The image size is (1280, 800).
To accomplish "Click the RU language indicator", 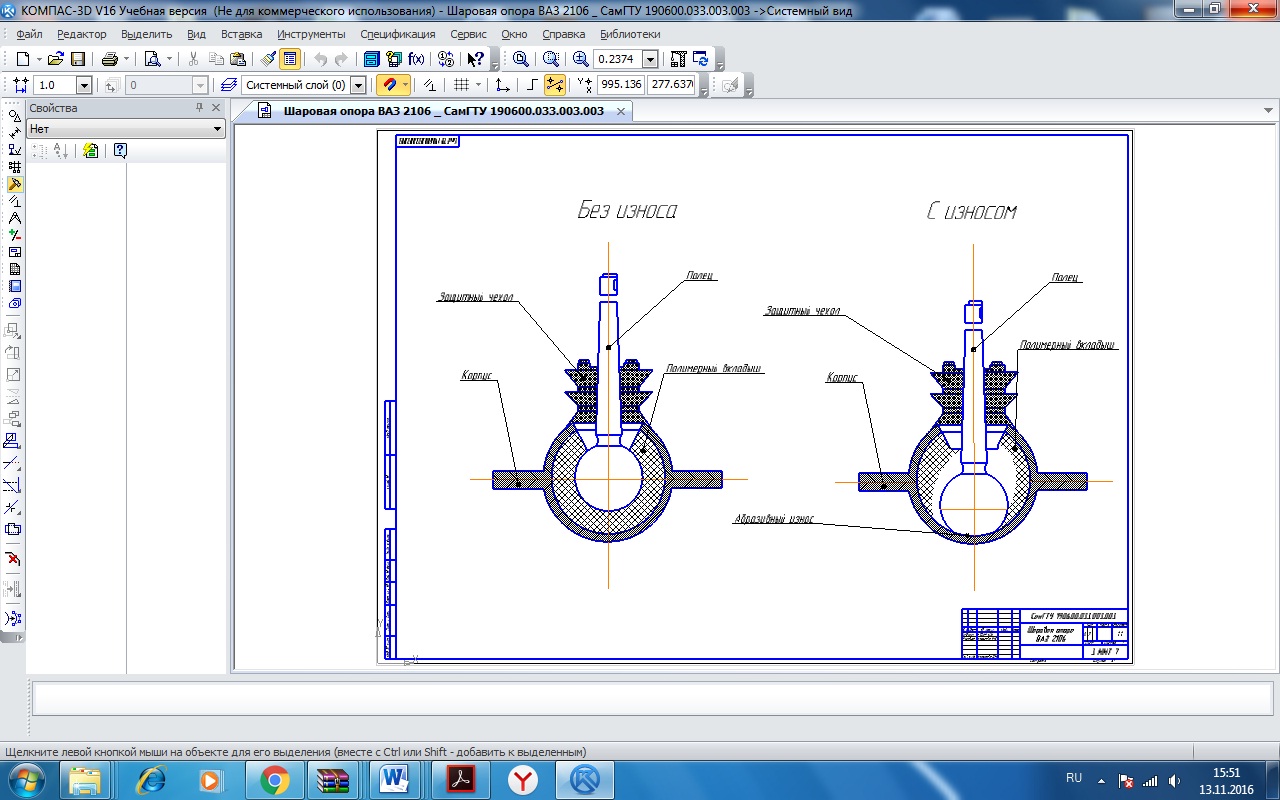I will pos(1074,778).
